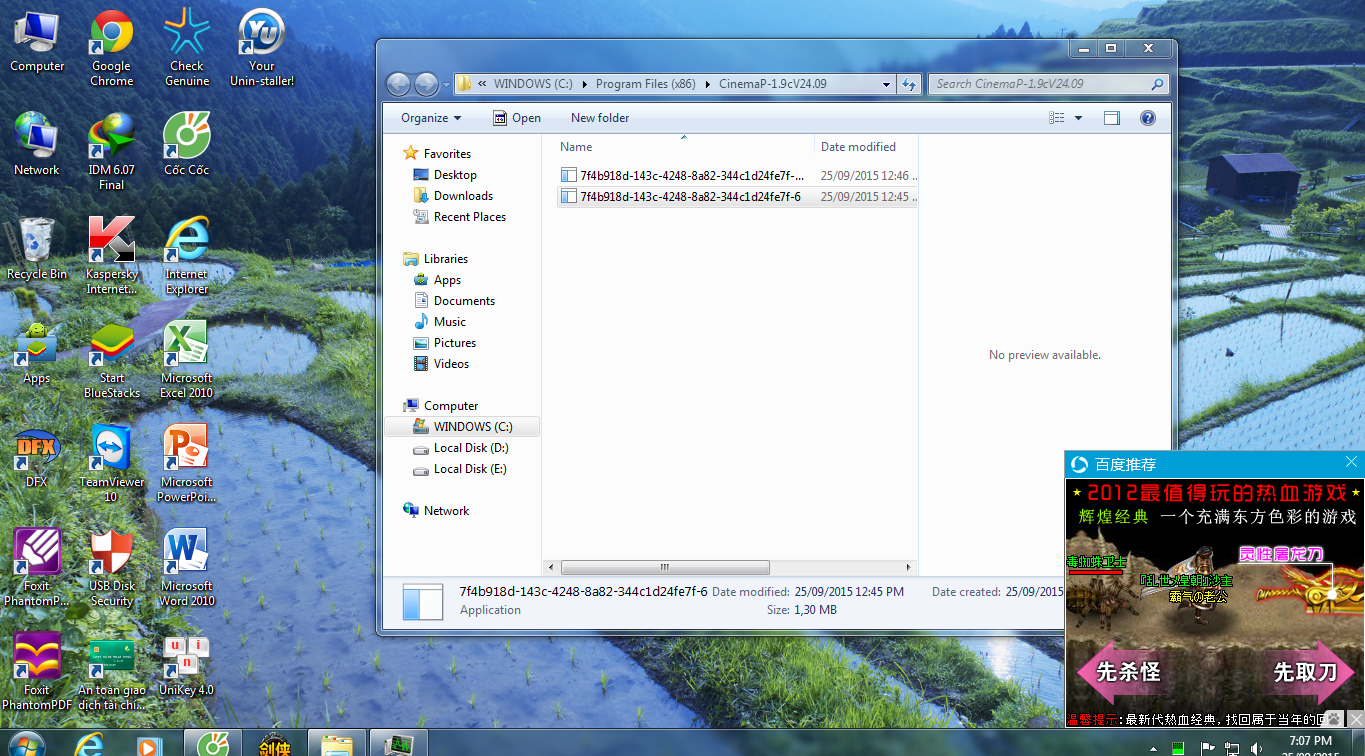Switch to File Explorer taskbar button

(x=336, y=743)
